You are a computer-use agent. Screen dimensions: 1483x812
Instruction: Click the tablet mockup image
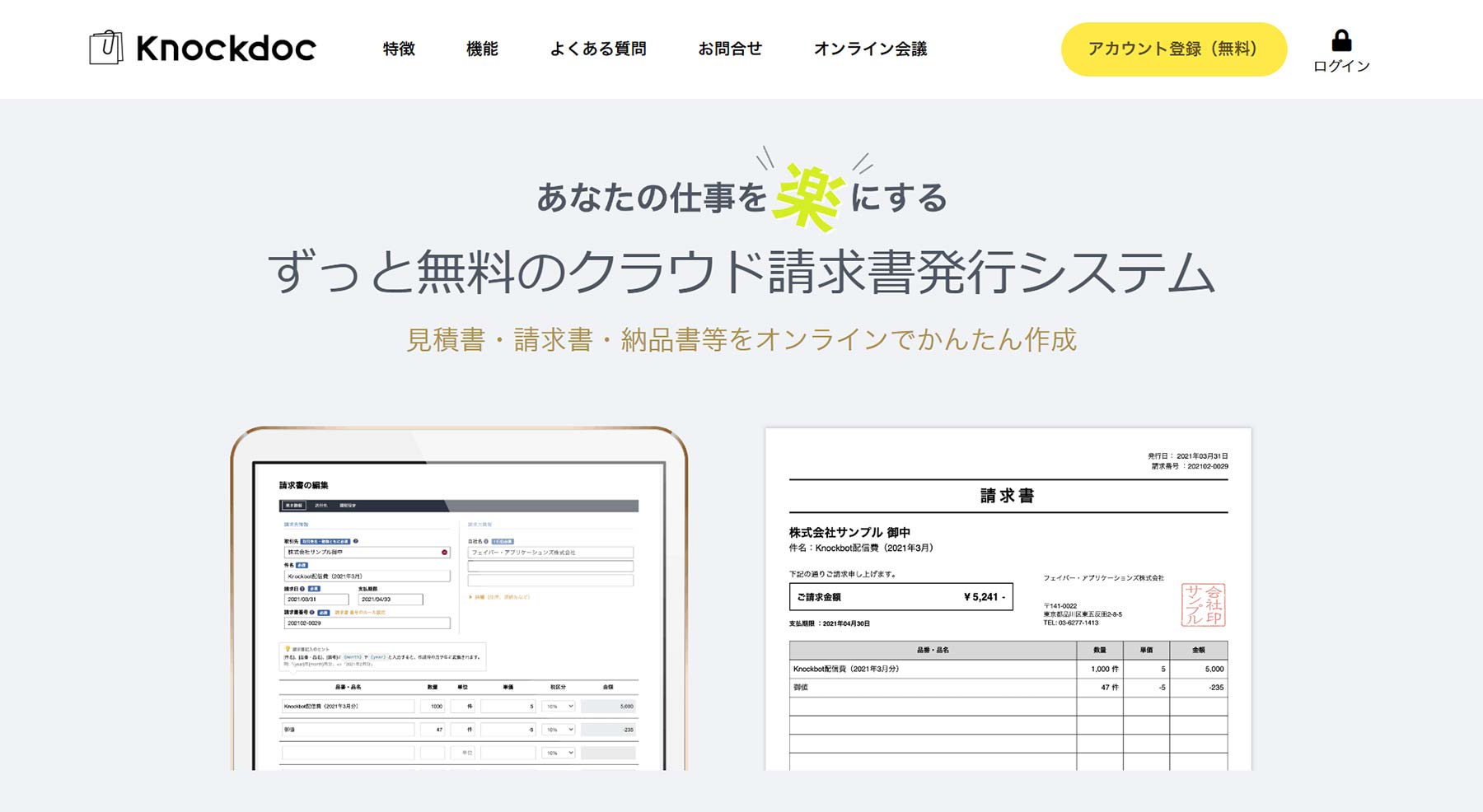click(x=459, y=599)
